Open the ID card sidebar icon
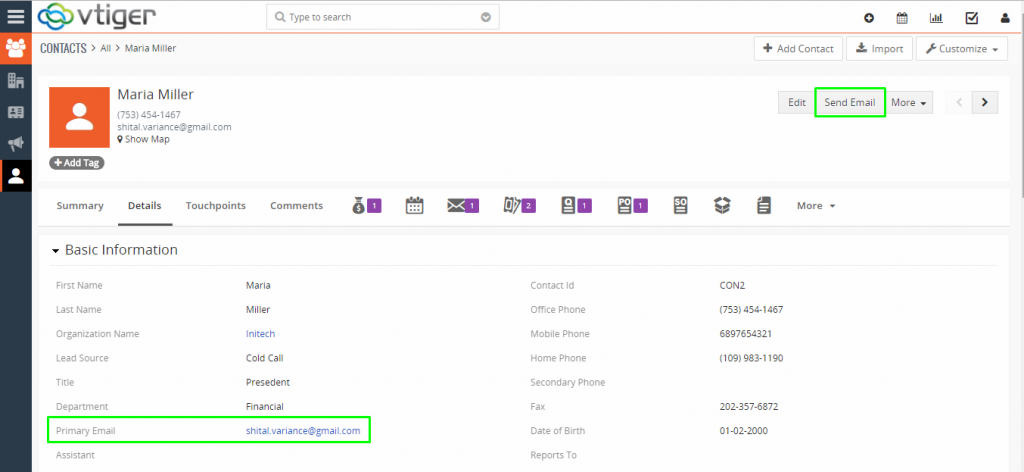The image size is (1024, 472). [16, 112]
